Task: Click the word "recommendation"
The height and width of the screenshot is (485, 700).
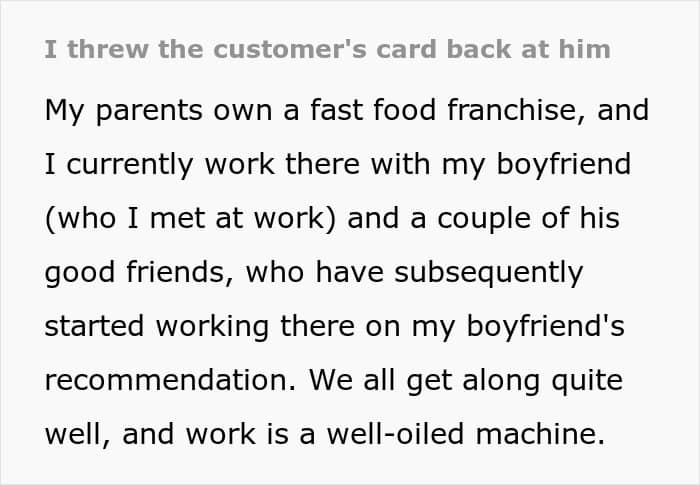Action: 170,380
